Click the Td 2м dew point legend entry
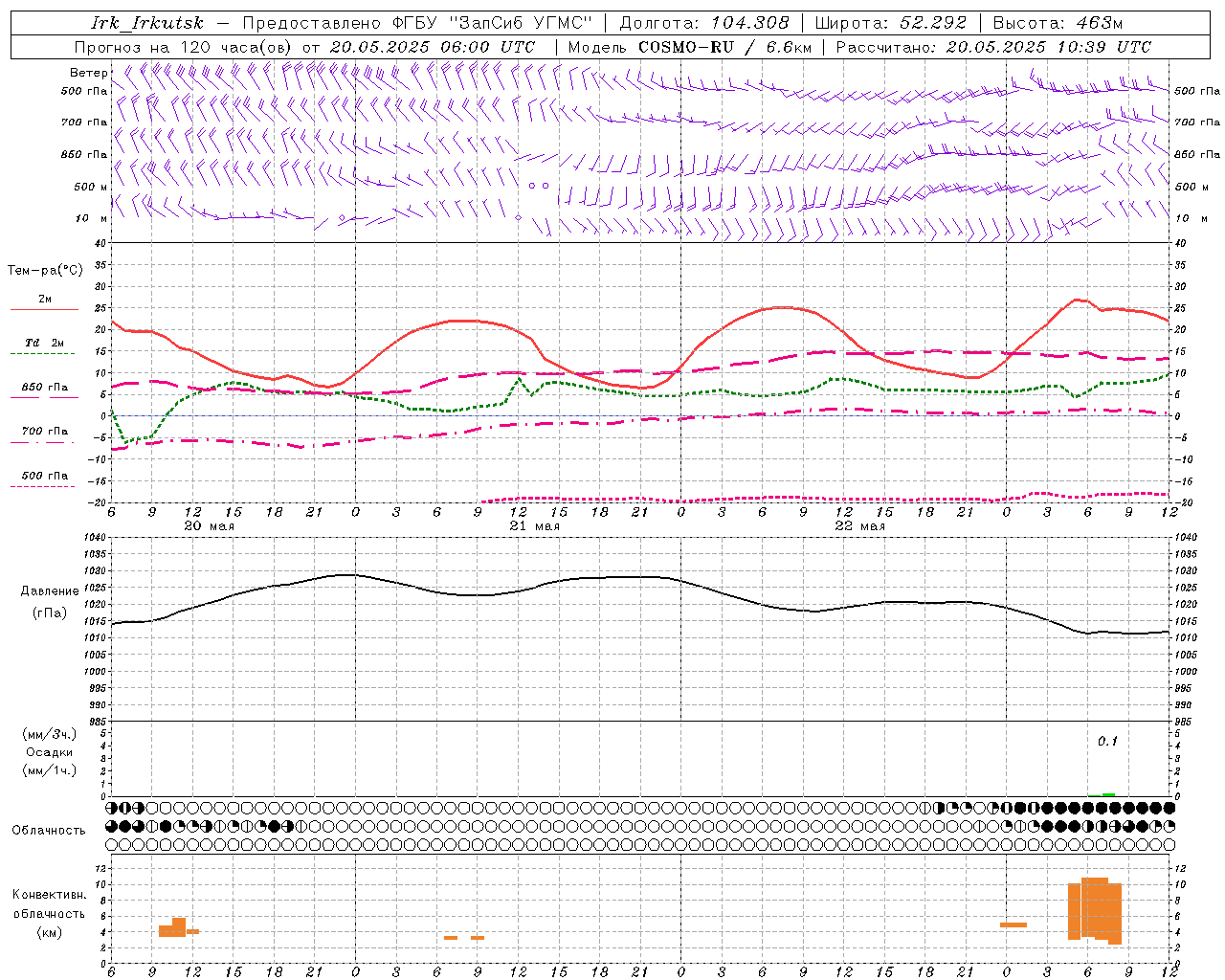The height and width of the screenshot is (980, 1225). tap(45, 343)
